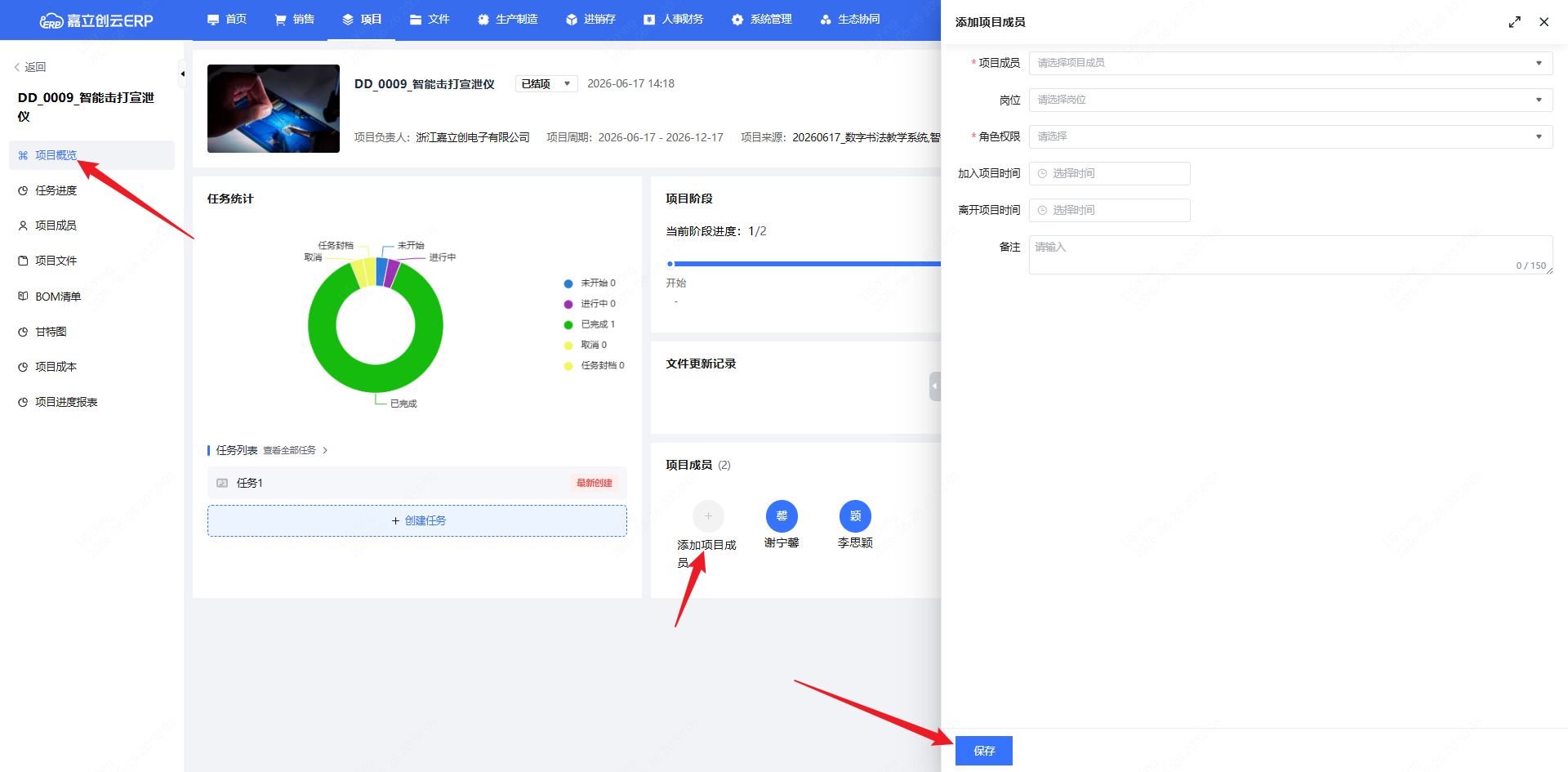This screenshot has height=772, width=1568.
Task: Open 甘特图 in the sidebar
Action: [x=91, y=332]
